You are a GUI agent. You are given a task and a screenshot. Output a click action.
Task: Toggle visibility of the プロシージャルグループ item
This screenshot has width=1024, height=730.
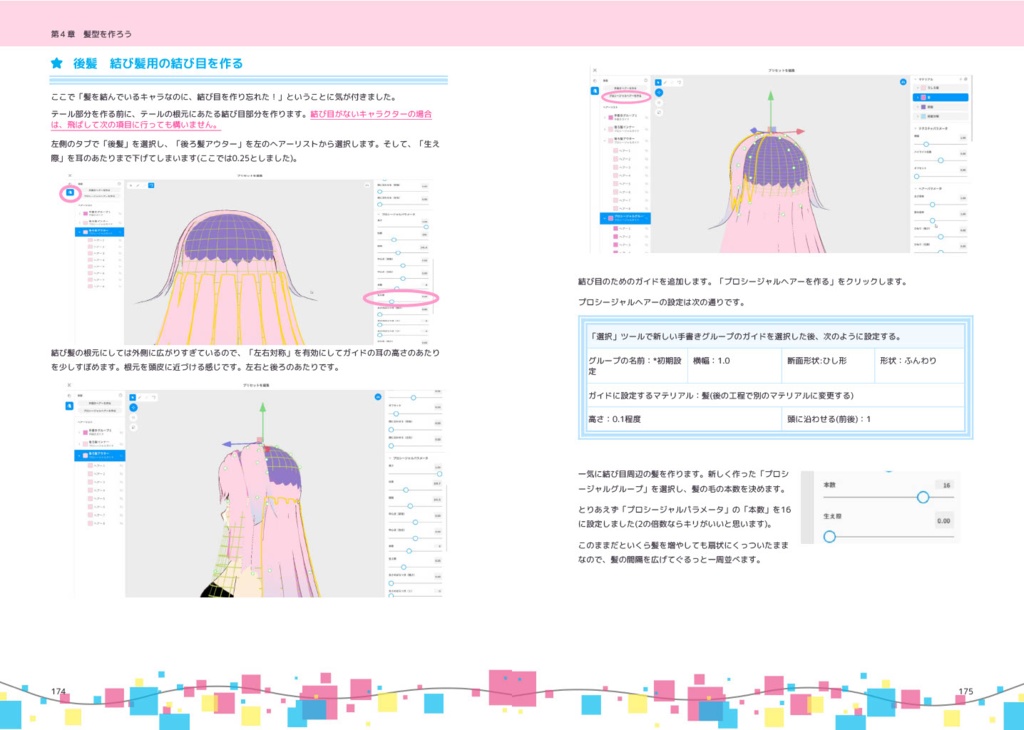click(648, 219)
